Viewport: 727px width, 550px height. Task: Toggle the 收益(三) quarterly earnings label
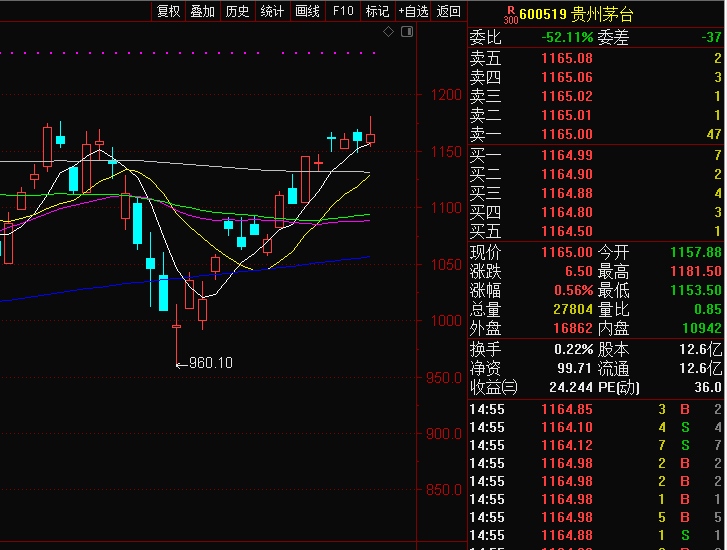pos(494,388)
